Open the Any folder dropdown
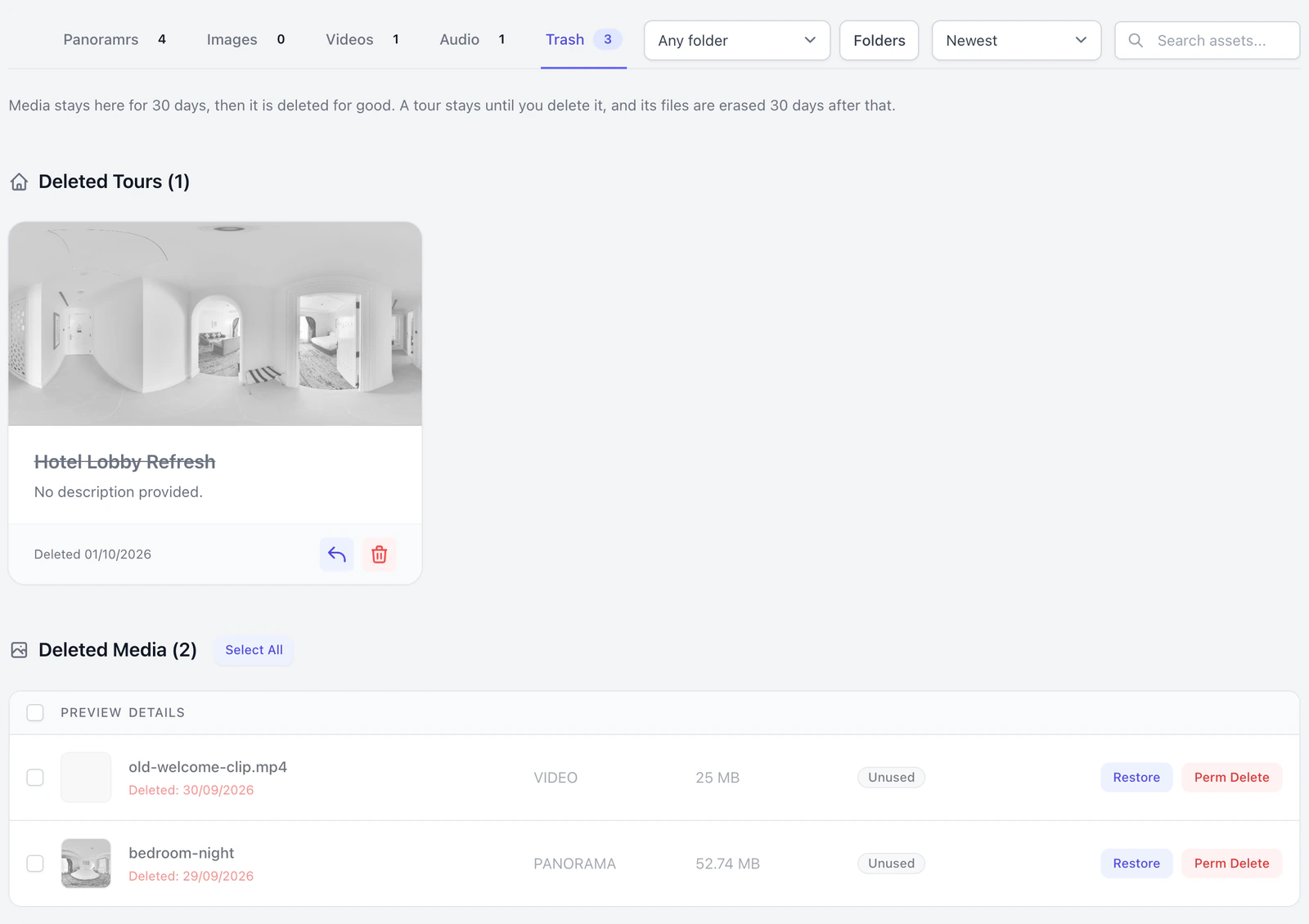The image size is (1309, 924). (x=737, y=40)
